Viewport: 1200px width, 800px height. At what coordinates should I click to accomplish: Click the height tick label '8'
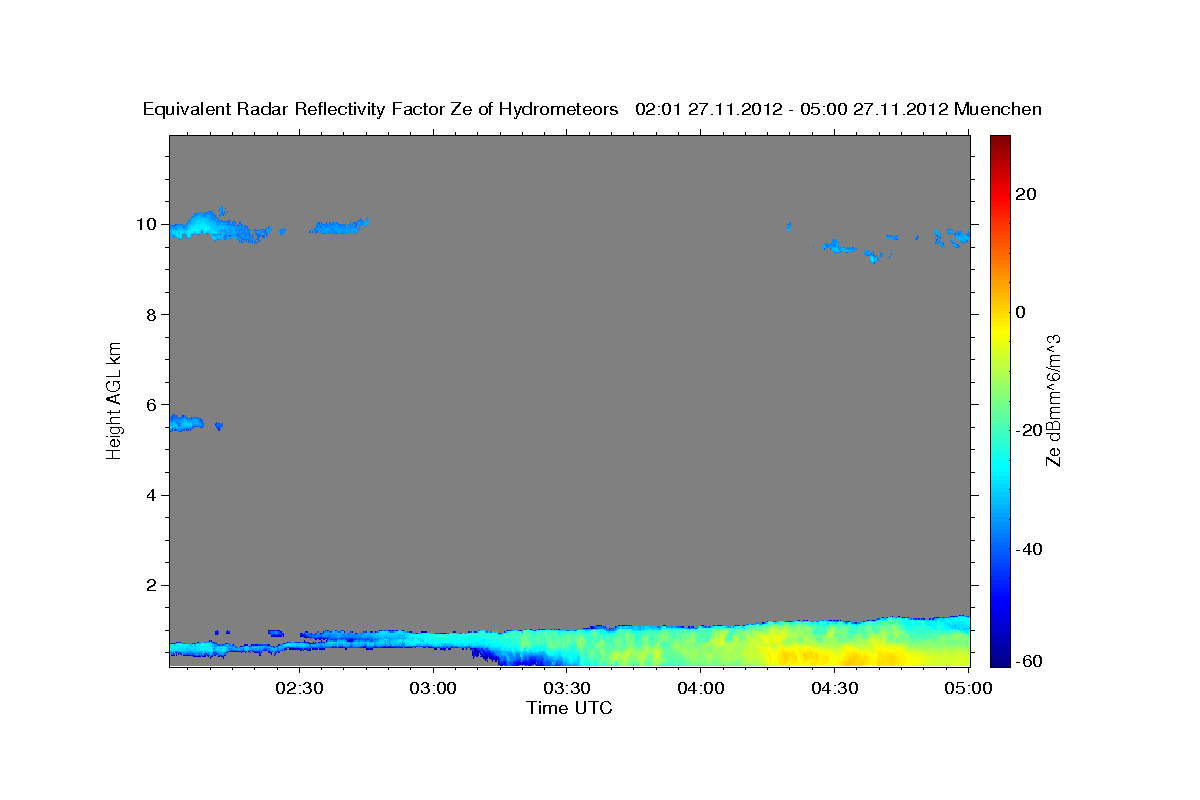point(152,314)
